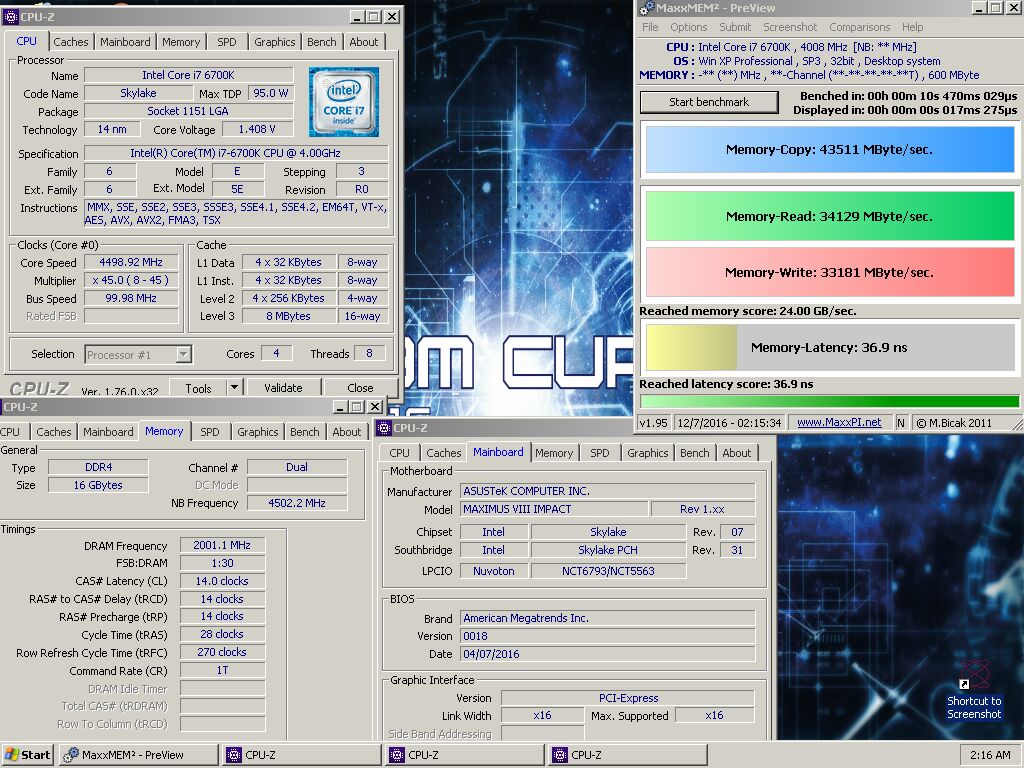This screenshot has height=768, width=1024.
Task: Open the www.MaxxPI.net link
Action: click(x=839, y=423)
